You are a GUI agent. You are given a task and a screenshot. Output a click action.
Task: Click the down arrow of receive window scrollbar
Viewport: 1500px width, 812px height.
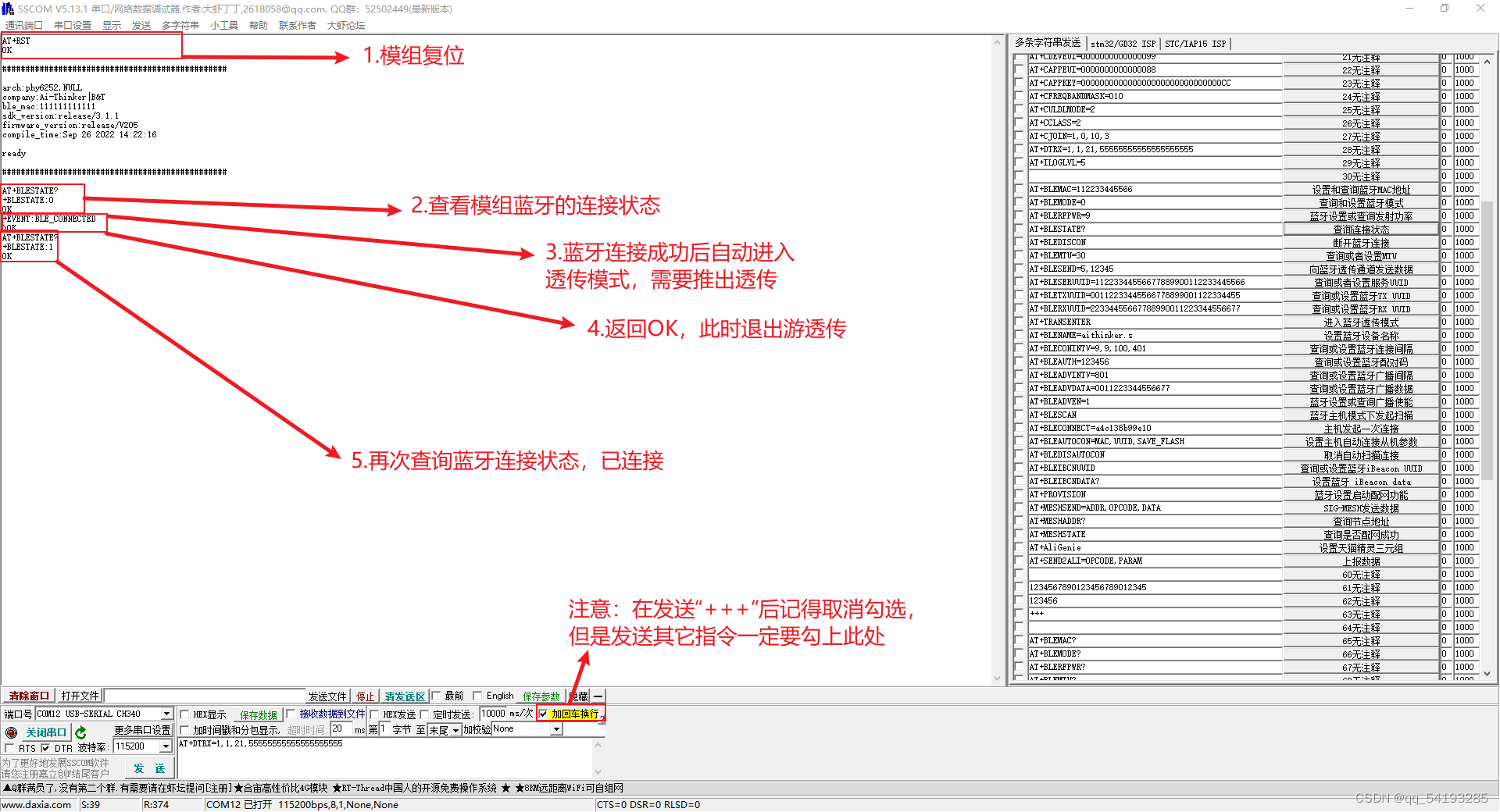click(x=997, y=678)
